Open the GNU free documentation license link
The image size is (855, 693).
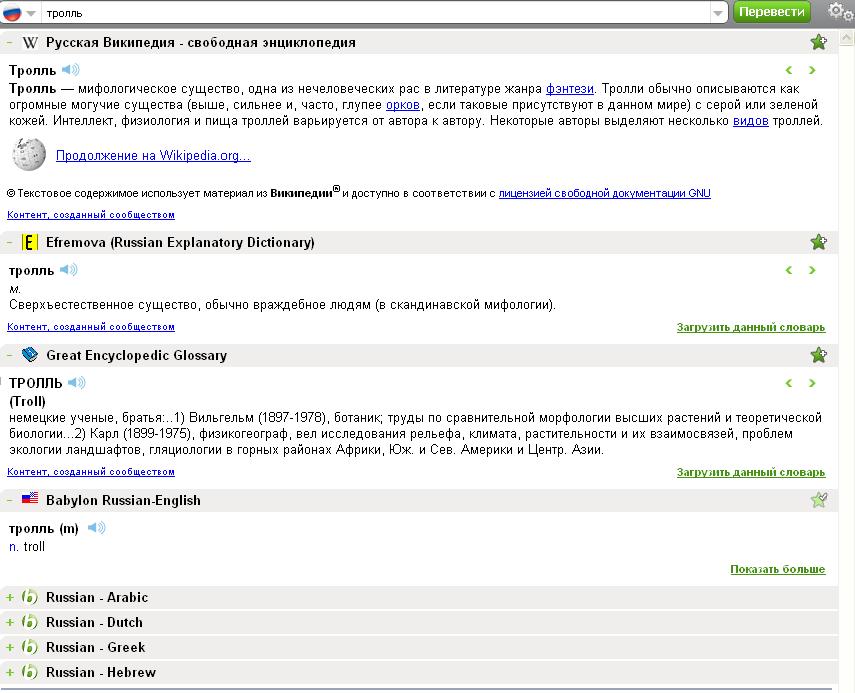click(x=604, y=193)
